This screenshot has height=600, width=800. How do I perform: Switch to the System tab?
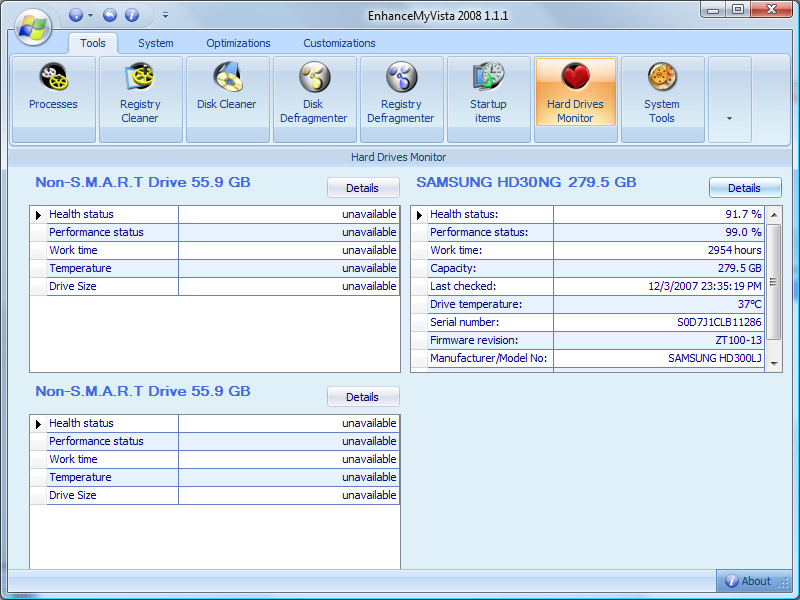coord(156,43)
